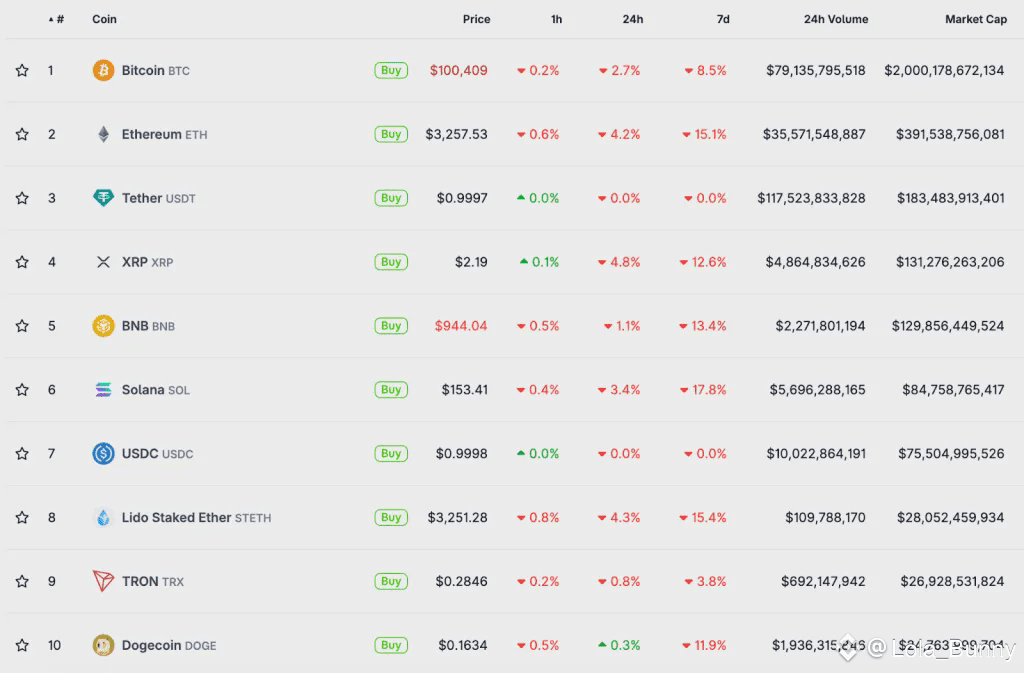Viewport: 1024px width, 673px height.
Task: Click the TRON logo icon
Action: [103, 581]
